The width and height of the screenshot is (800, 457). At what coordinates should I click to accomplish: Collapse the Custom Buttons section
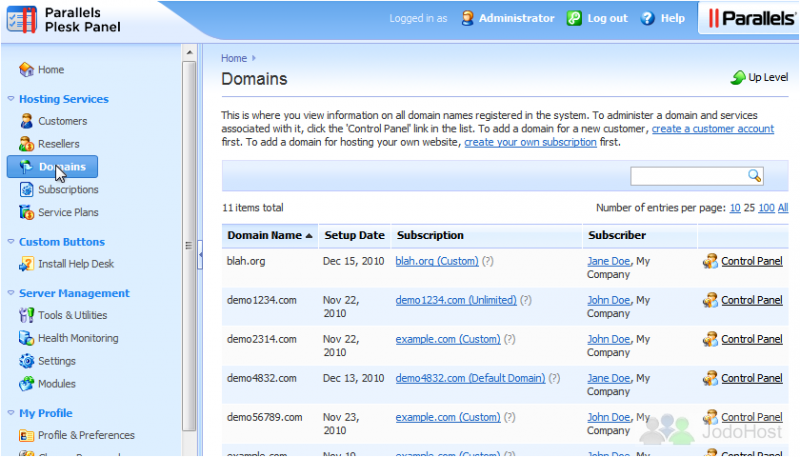(11, 242)
